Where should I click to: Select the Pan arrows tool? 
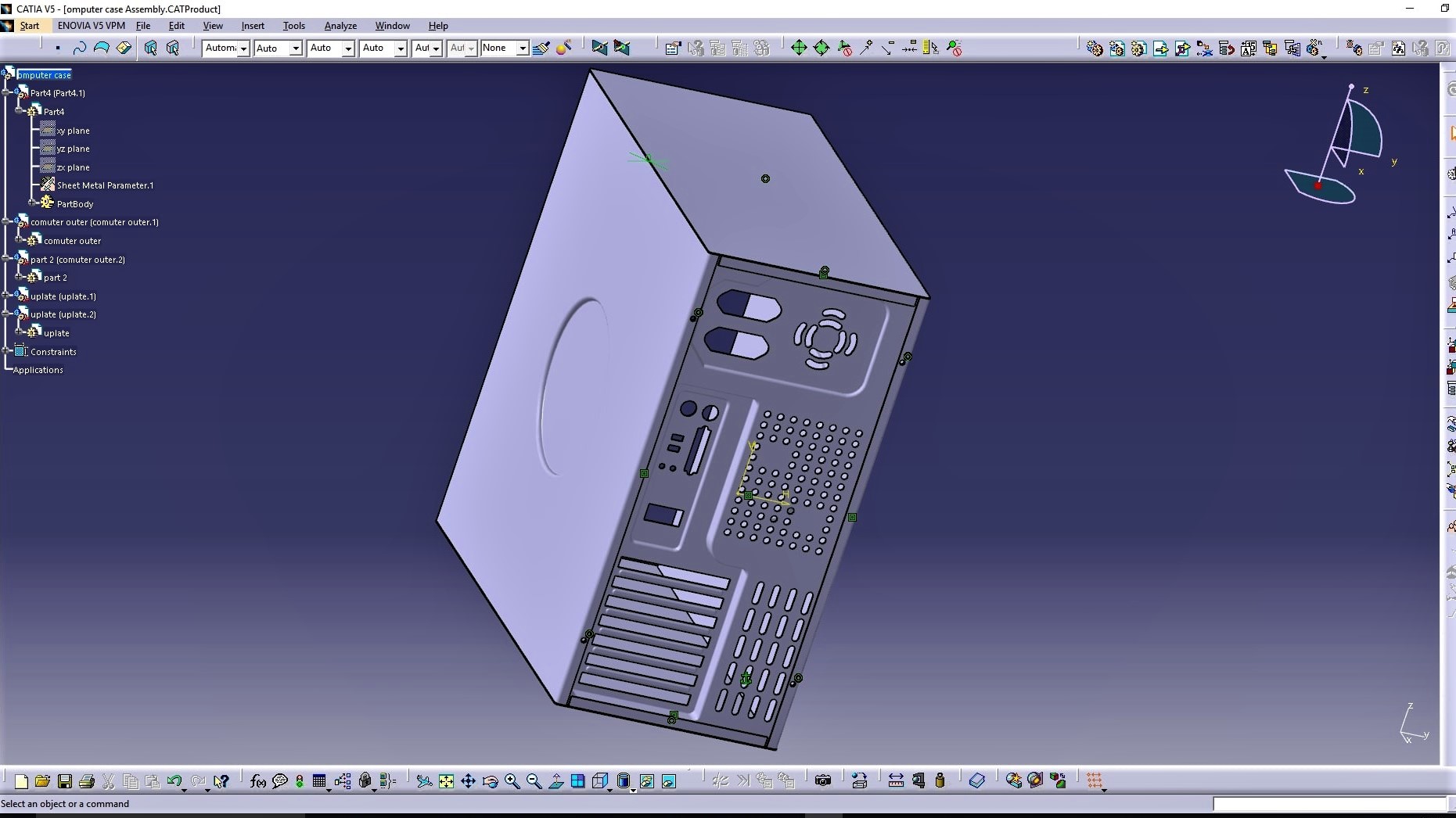coord(468,780)
